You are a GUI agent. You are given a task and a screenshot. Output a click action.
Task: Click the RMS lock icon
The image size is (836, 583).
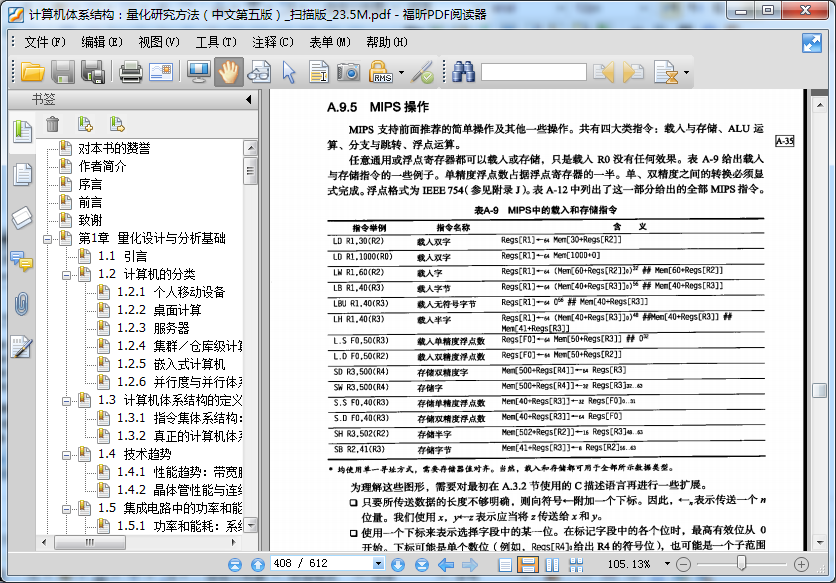381,71
